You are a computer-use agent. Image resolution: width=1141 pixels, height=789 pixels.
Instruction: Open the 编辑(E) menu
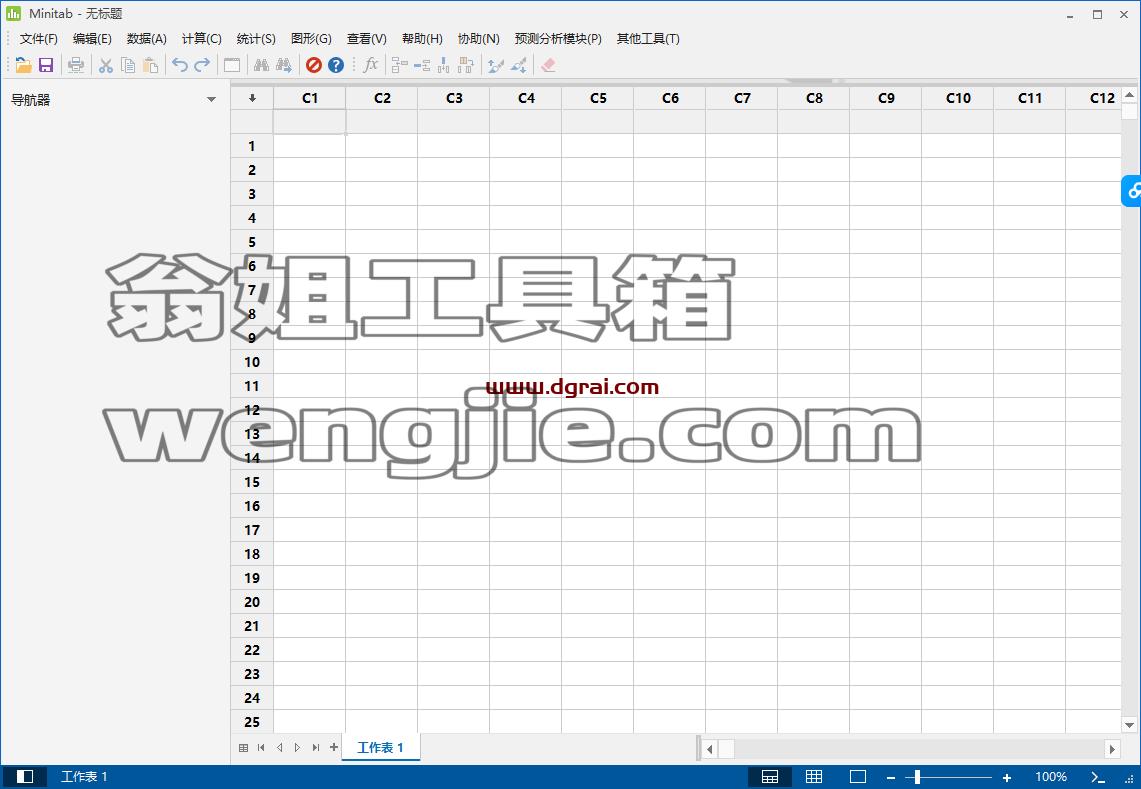[92, 39]
